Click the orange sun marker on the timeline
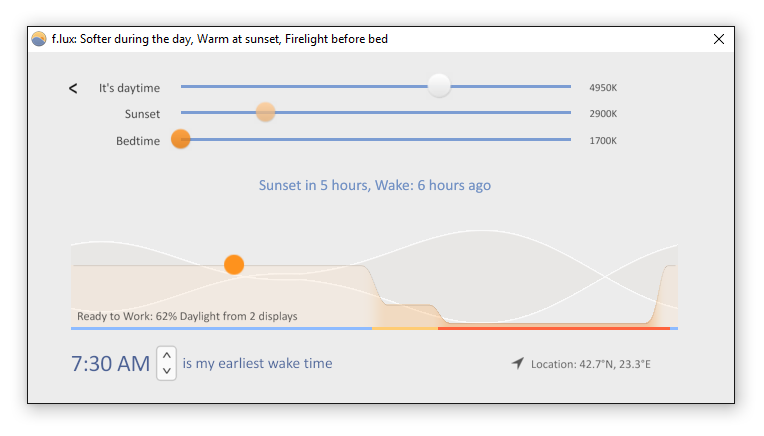Screen dimensions: 764x436 234,265
